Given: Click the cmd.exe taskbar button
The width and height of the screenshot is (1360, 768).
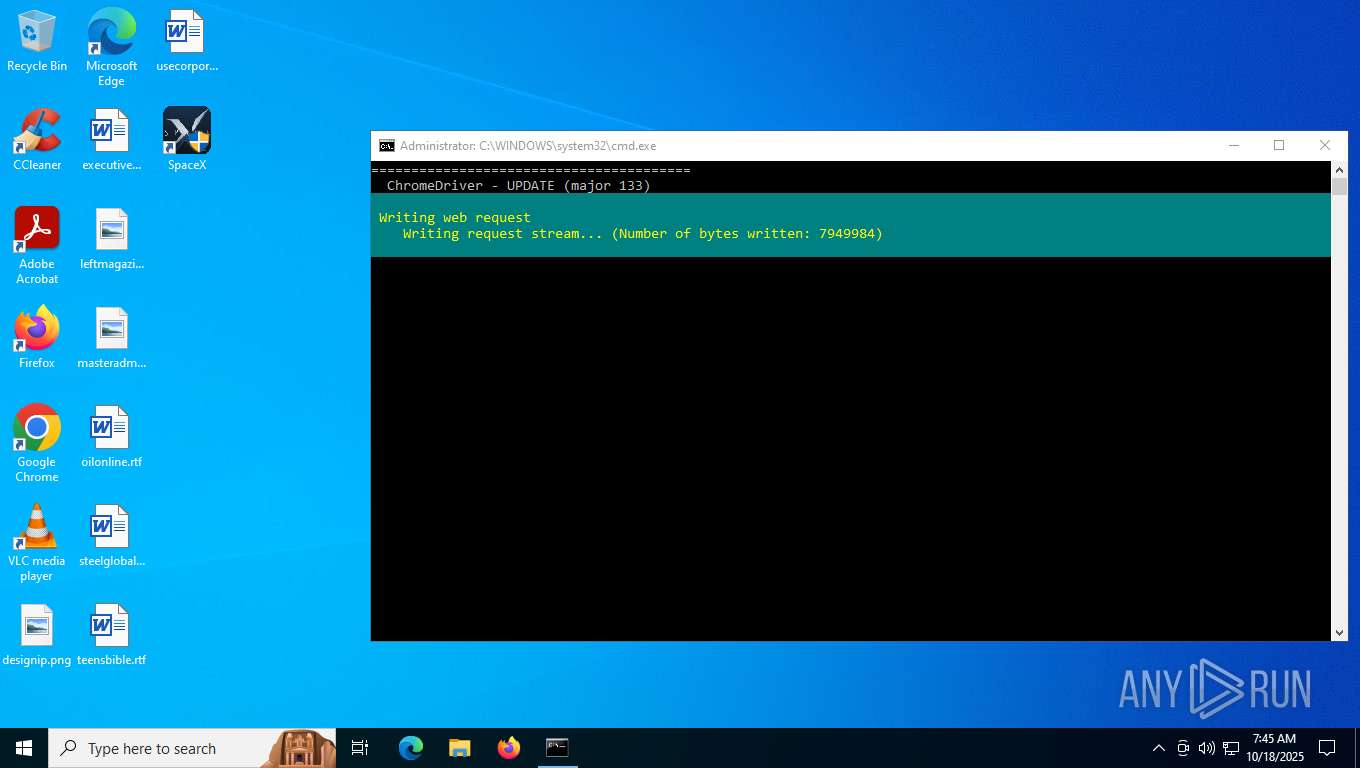Looking at the screenshot, I should coord(557,748).
